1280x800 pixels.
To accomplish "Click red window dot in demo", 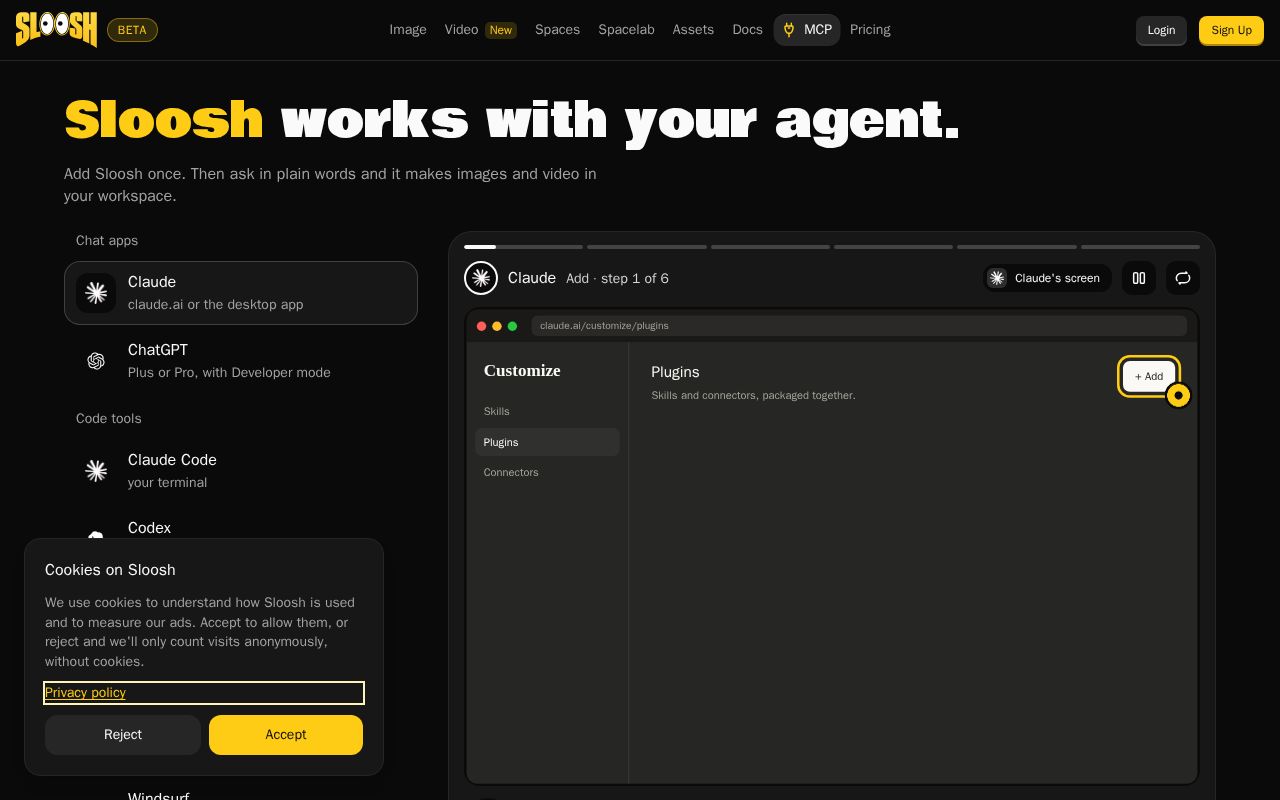I will tap(482, 326).
